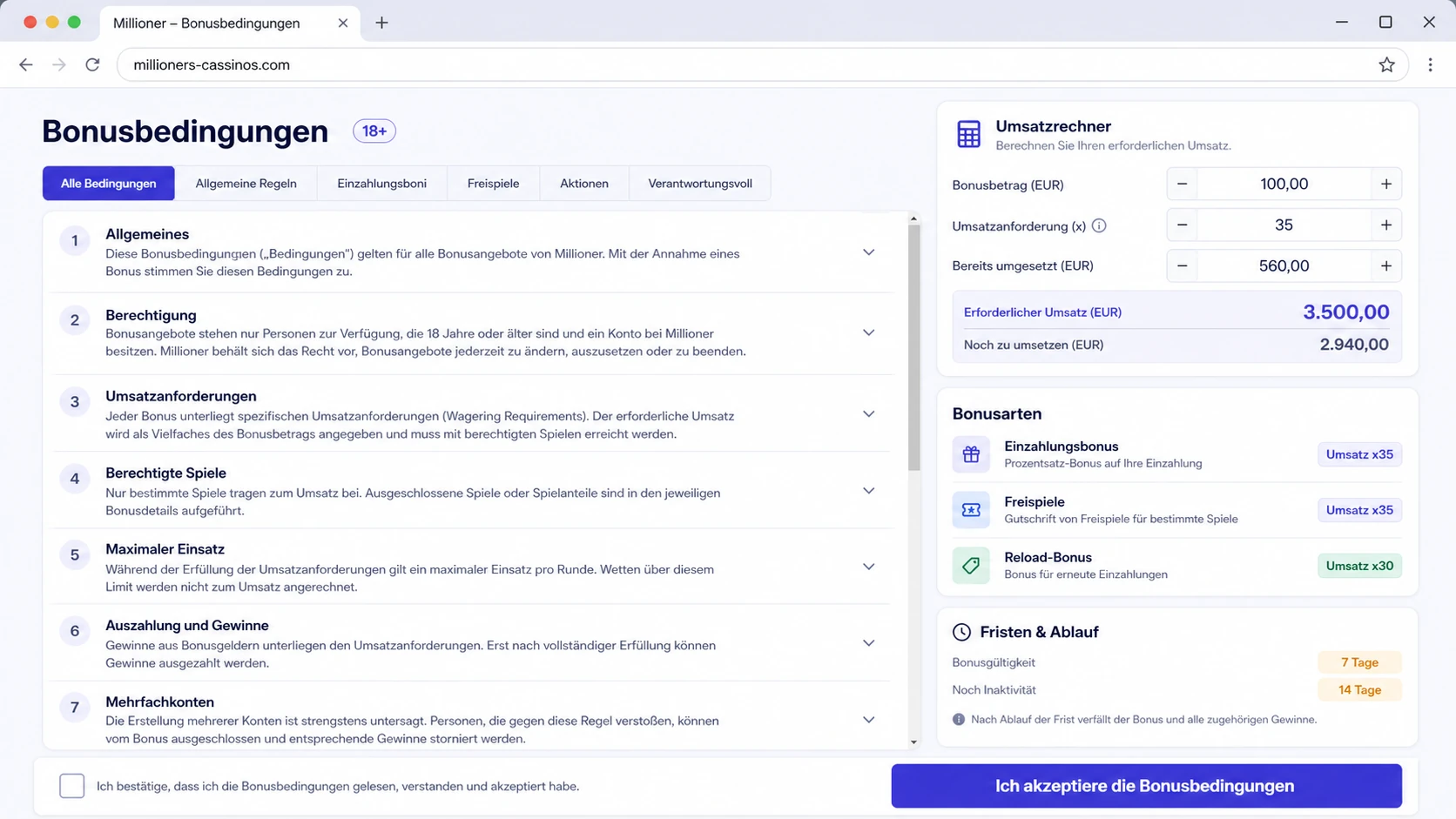Click the number 1 badge of Allgemeines
Image resolution: width=1456 pixels, height=819 pixels.
75,240
